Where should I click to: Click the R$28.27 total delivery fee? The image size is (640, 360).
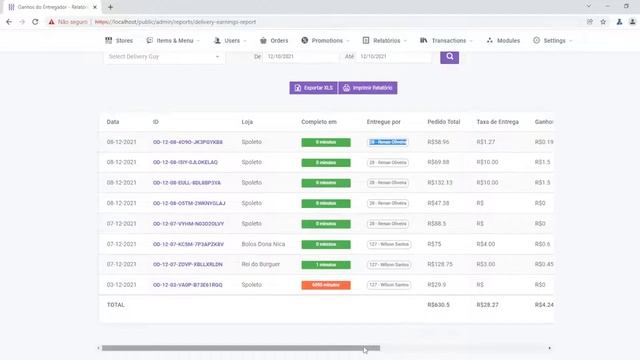(x=487, y=305)
